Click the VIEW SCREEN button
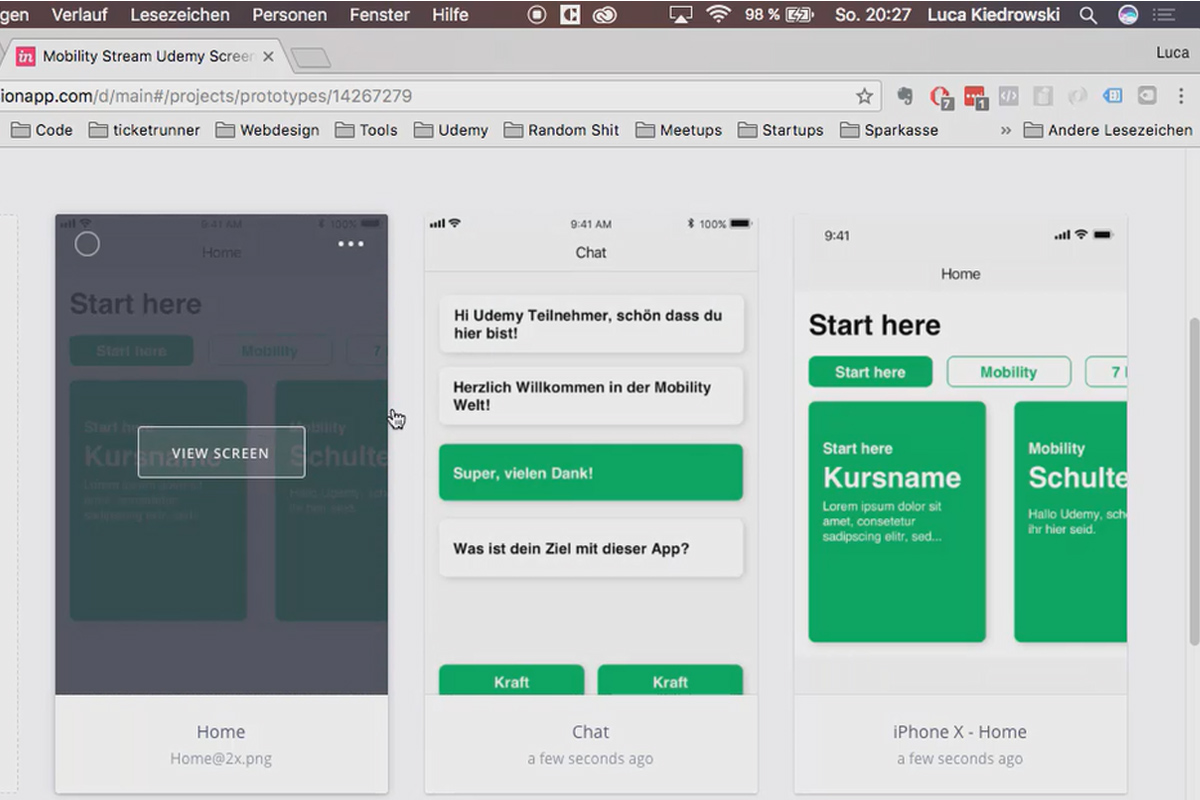The width and height of the screenshot is (1200, 800). click(221, 453)
